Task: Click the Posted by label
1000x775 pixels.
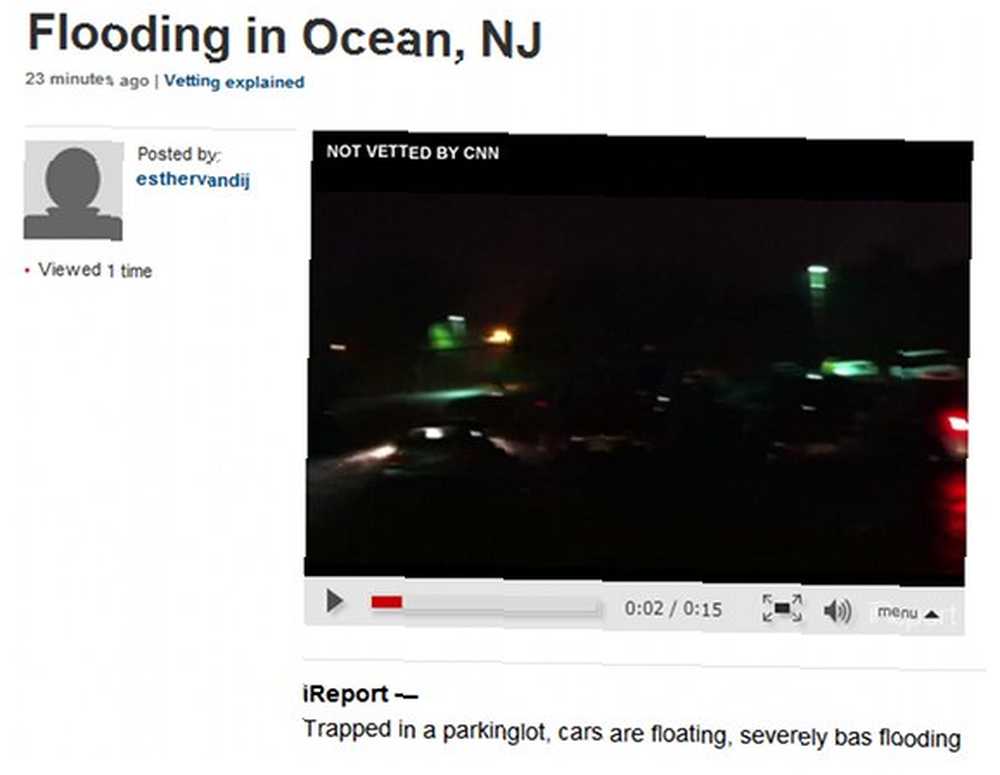Action: coord(179,154)
